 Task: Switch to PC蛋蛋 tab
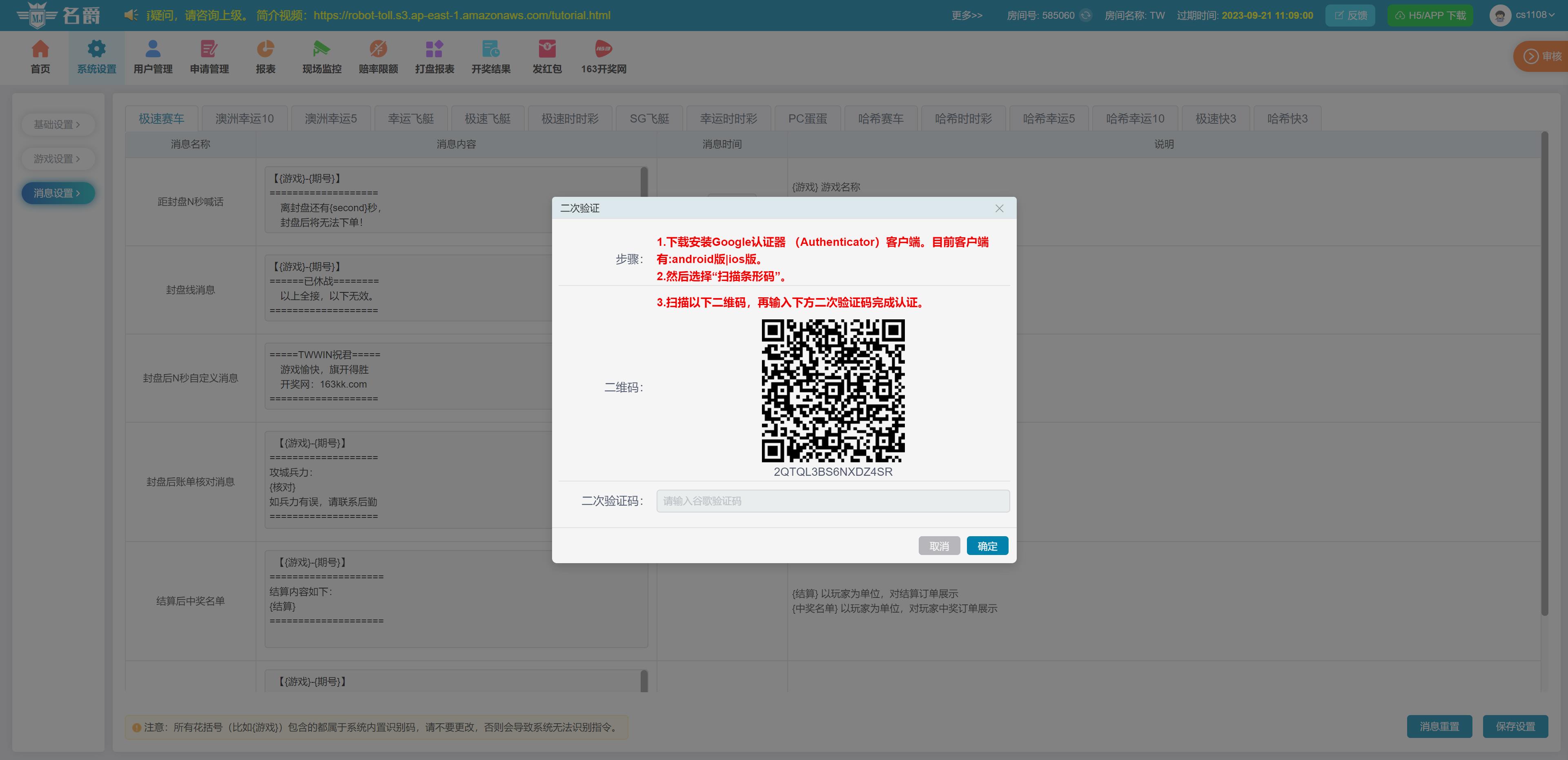(x=807, y=119)
